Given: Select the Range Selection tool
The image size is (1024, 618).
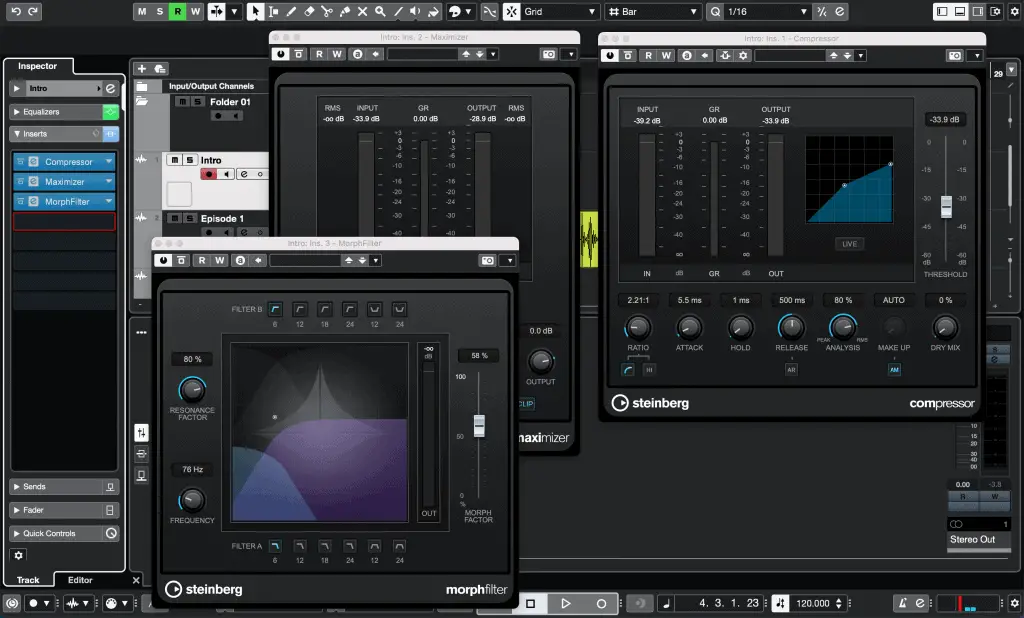Looking at the screenshot, I should [274, 11].
